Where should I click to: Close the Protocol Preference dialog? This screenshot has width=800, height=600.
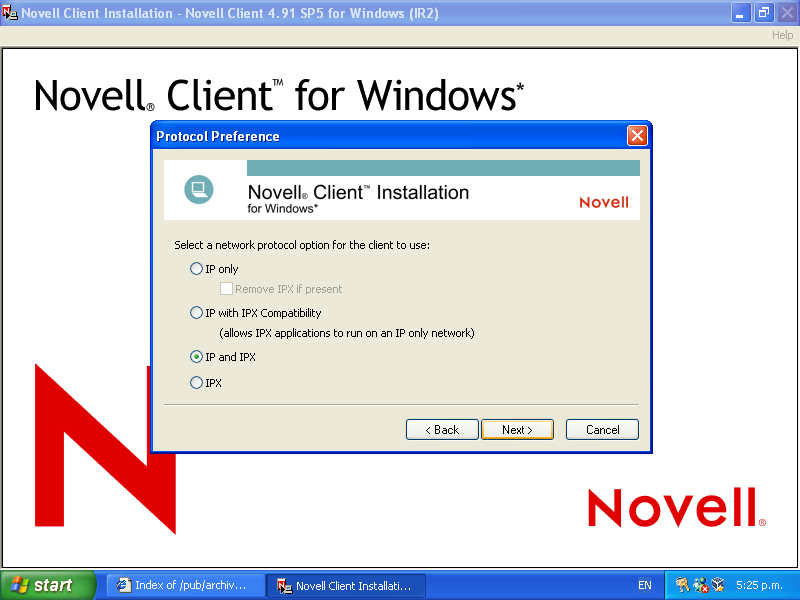click(x=637, y=136)
